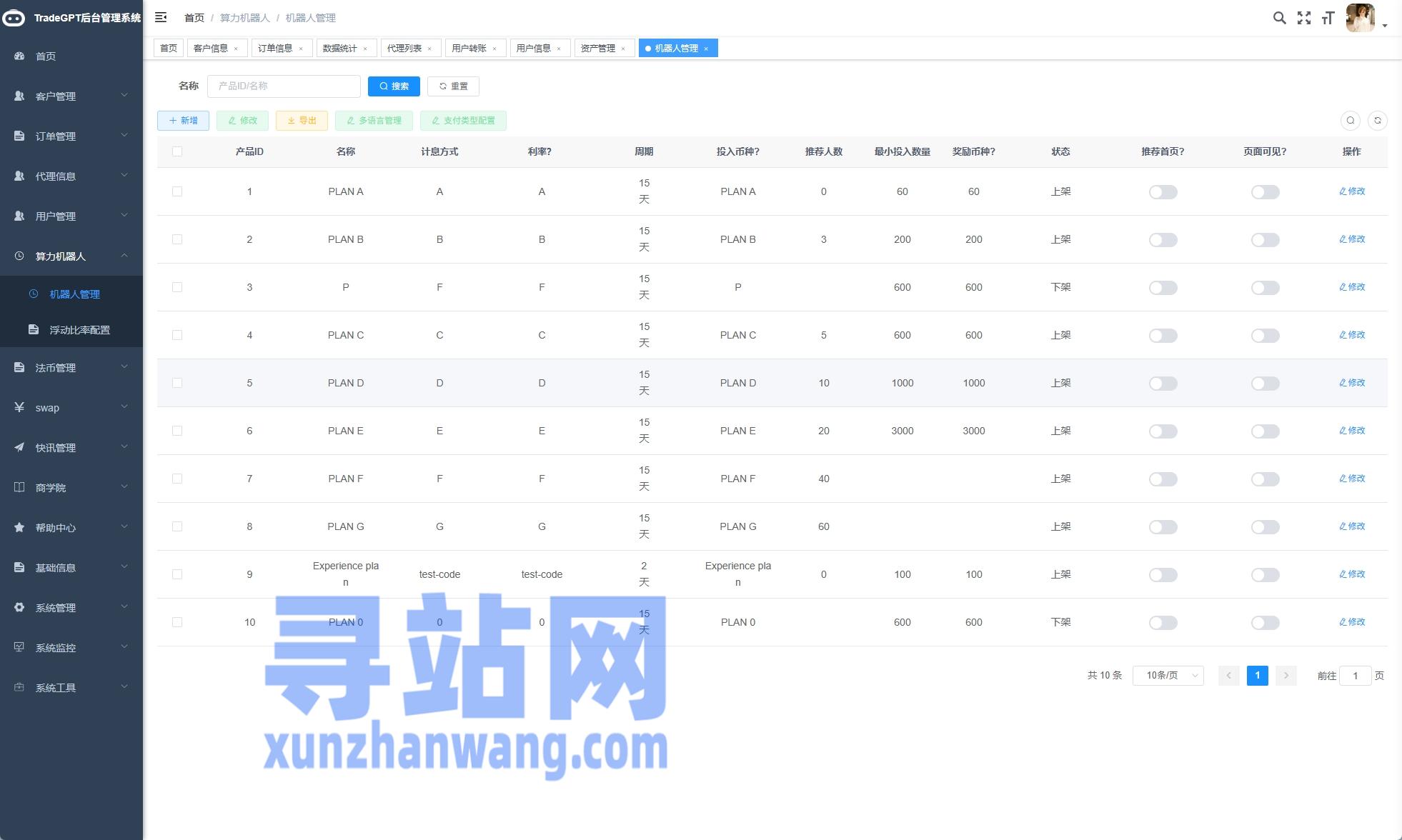Collapse the 算力机器人 sidebar menu
Screen dimensions: 1402x840
(71, 256)
